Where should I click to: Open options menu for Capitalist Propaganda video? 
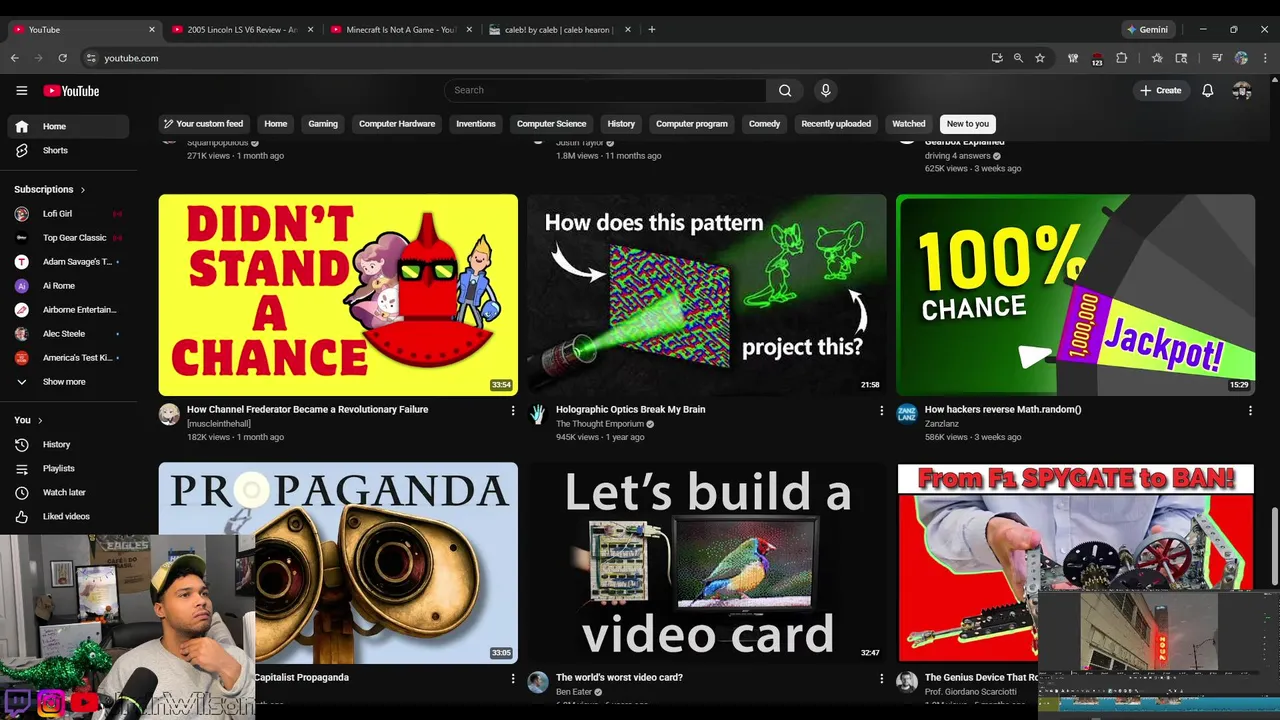click(x=513, y=678)
